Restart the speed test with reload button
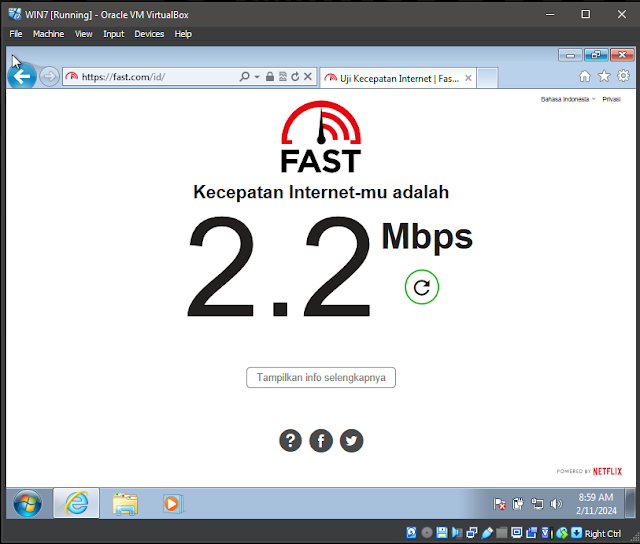The image size is (640, 544). tap(422, 287)
